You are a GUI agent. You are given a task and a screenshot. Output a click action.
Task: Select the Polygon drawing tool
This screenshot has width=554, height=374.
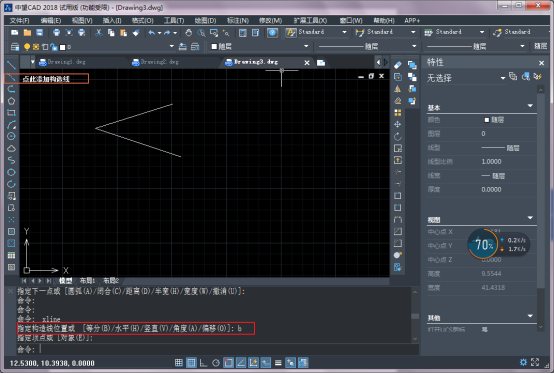(11, 101)
